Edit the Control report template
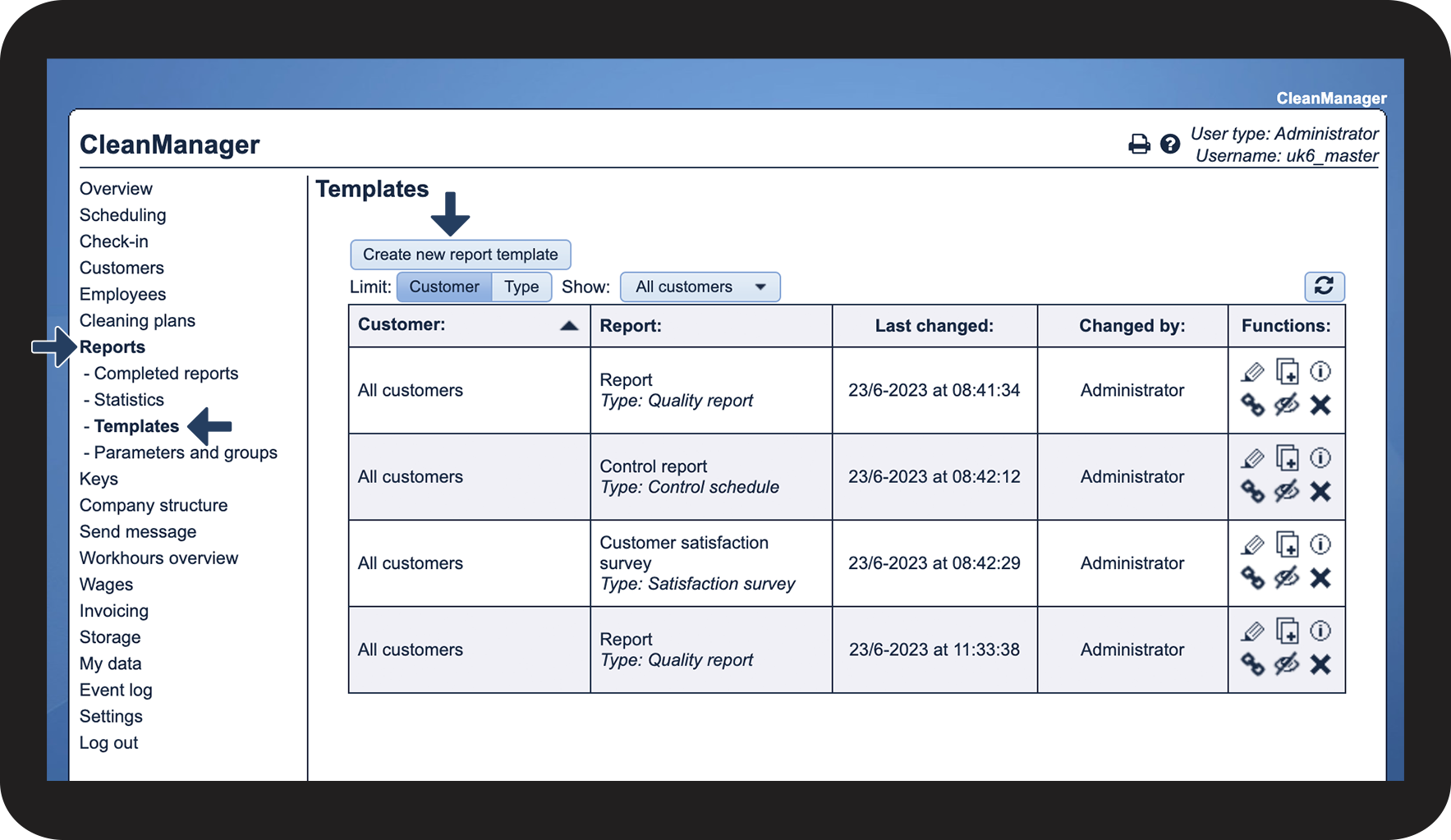Image resolution: width=1451 pixels, height=840 pixels. (1252, 458)
